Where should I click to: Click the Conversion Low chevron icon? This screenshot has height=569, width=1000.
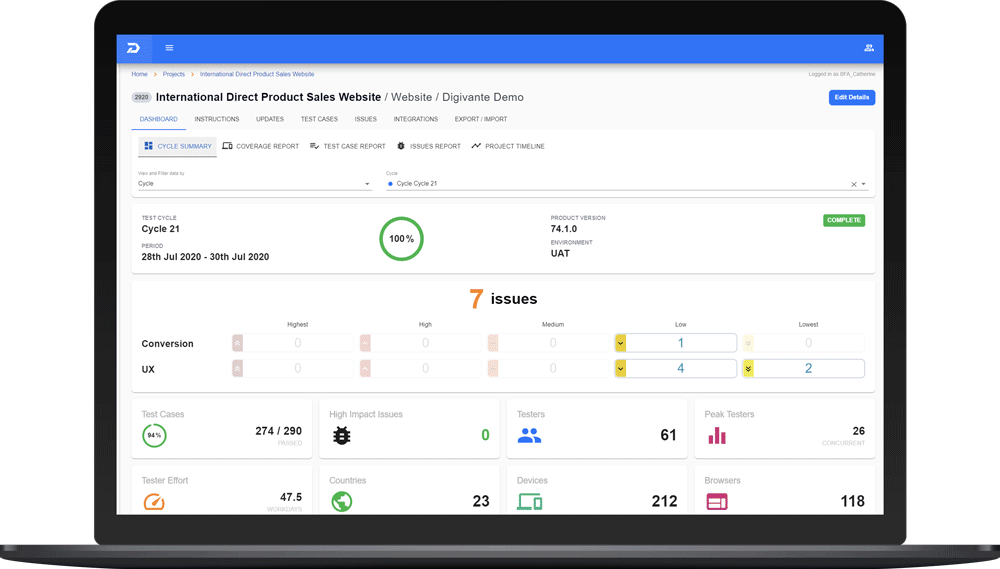620,343
